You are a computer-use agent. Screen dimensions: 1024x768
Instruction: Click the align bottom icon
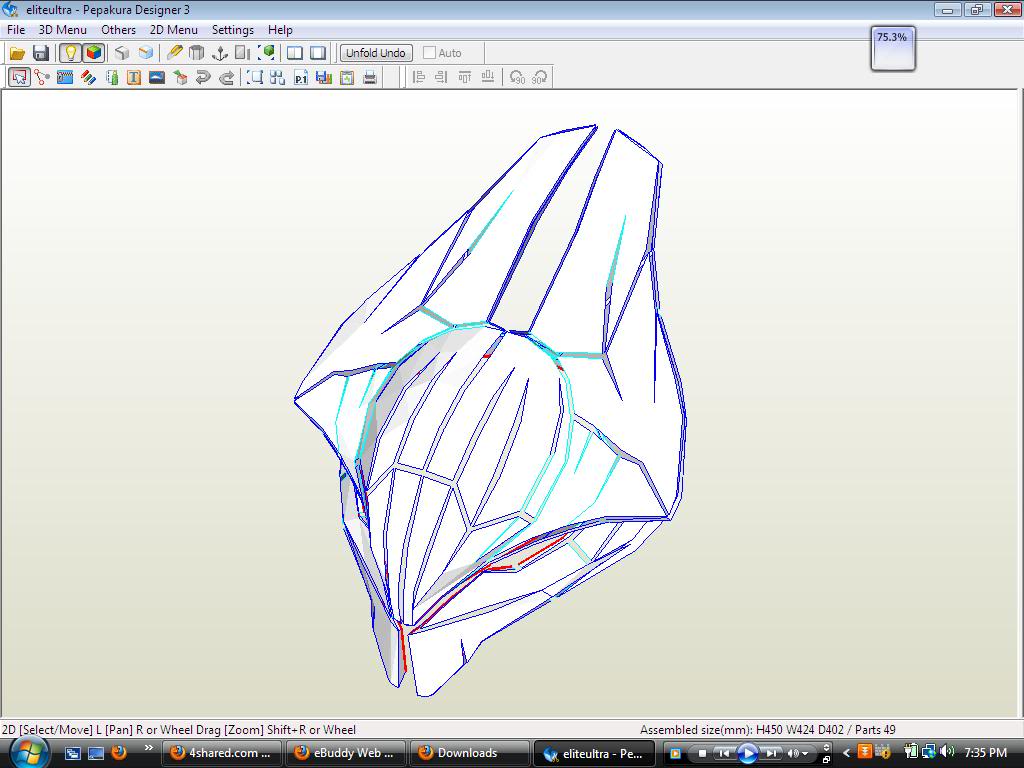pyautogui.click(x=488, y=78)
